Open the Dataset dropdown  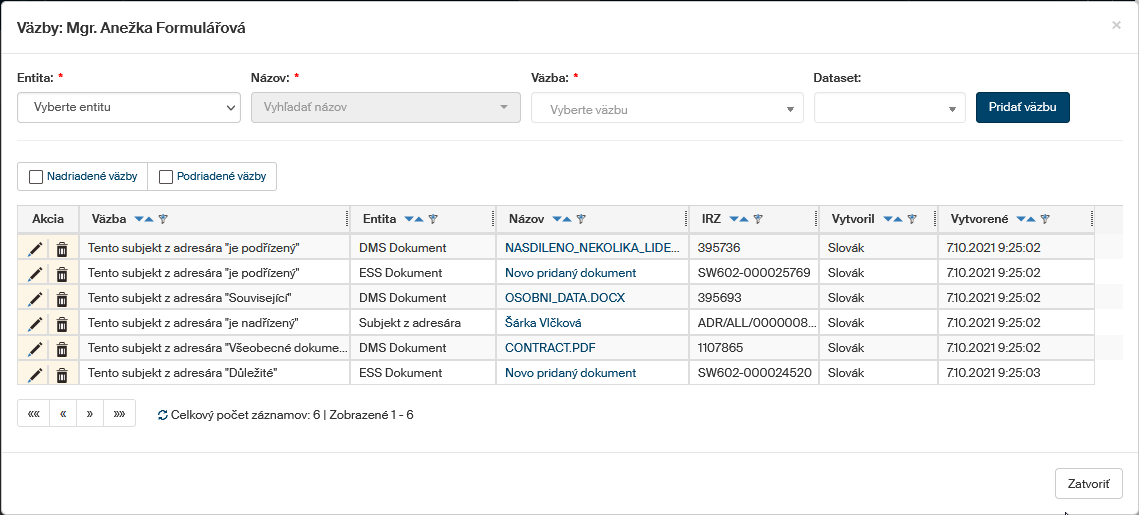[889, 109]
